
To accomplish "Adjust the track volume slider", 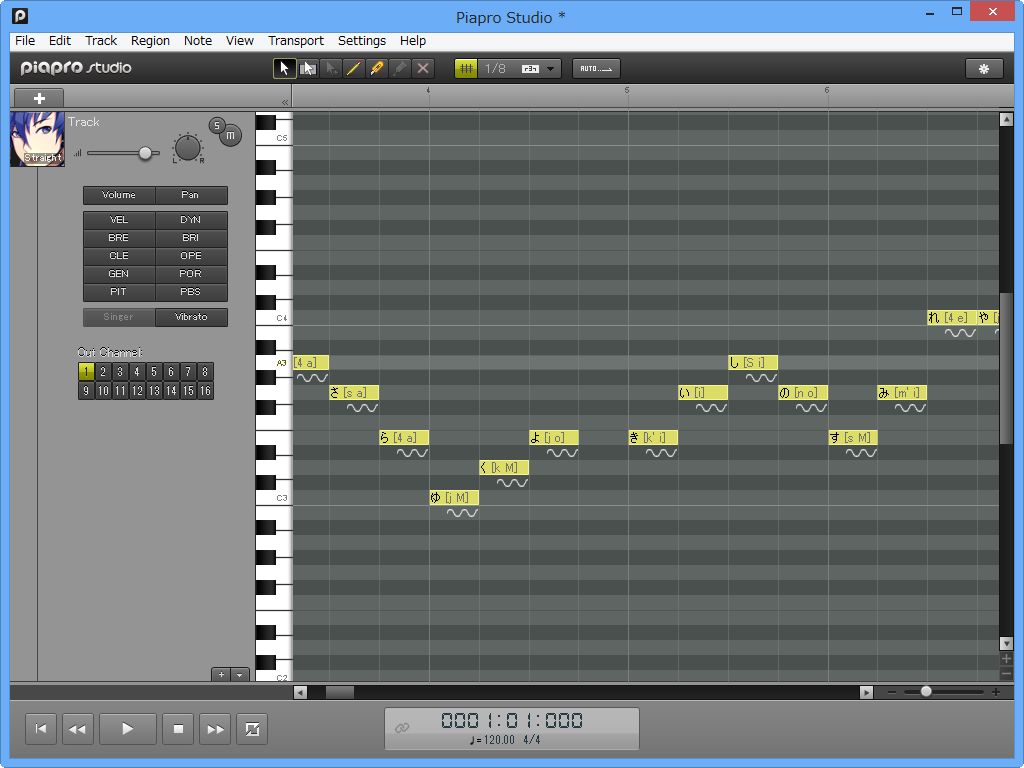I will [145, 153].
